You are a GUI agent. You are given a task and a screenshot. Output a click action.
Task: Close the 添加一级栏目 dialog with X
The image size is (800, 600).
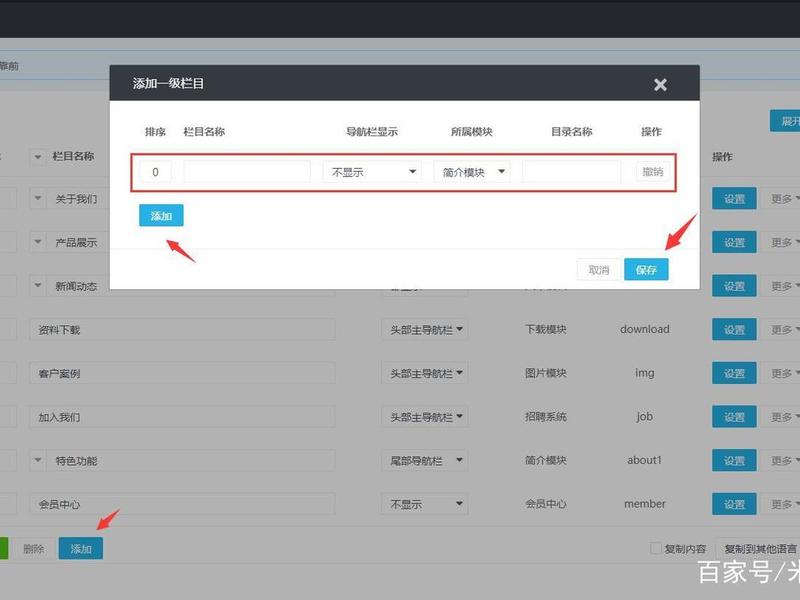pos(660,84)
